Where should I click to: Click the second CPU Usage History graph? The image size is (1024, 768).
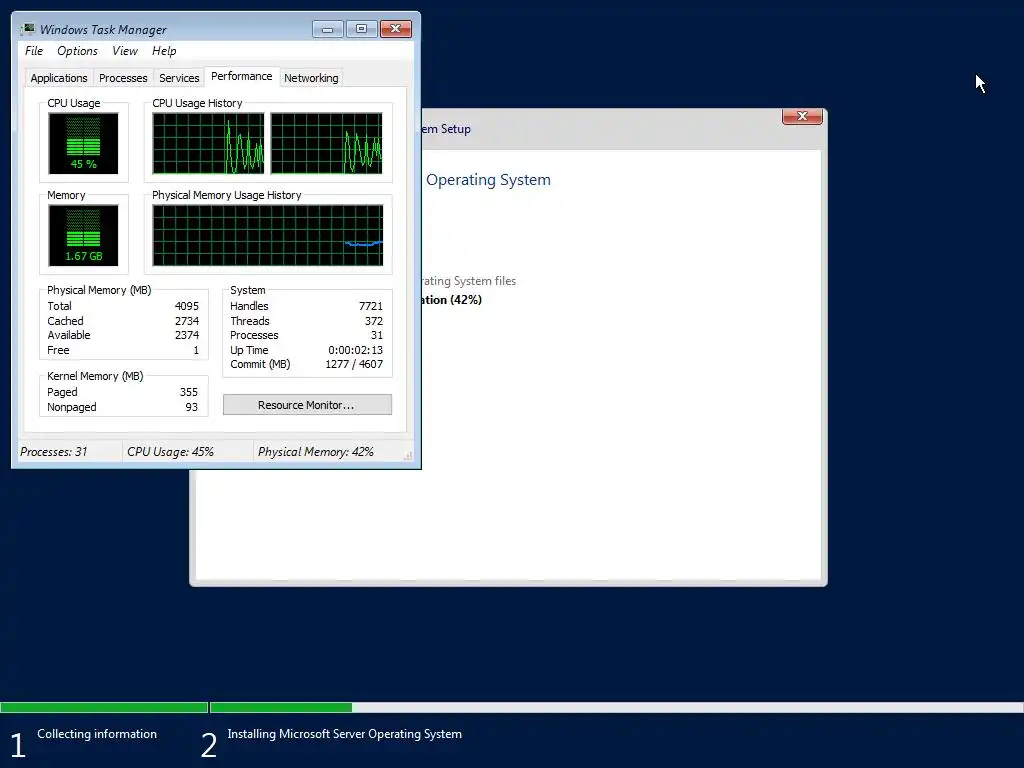[327, 144]
